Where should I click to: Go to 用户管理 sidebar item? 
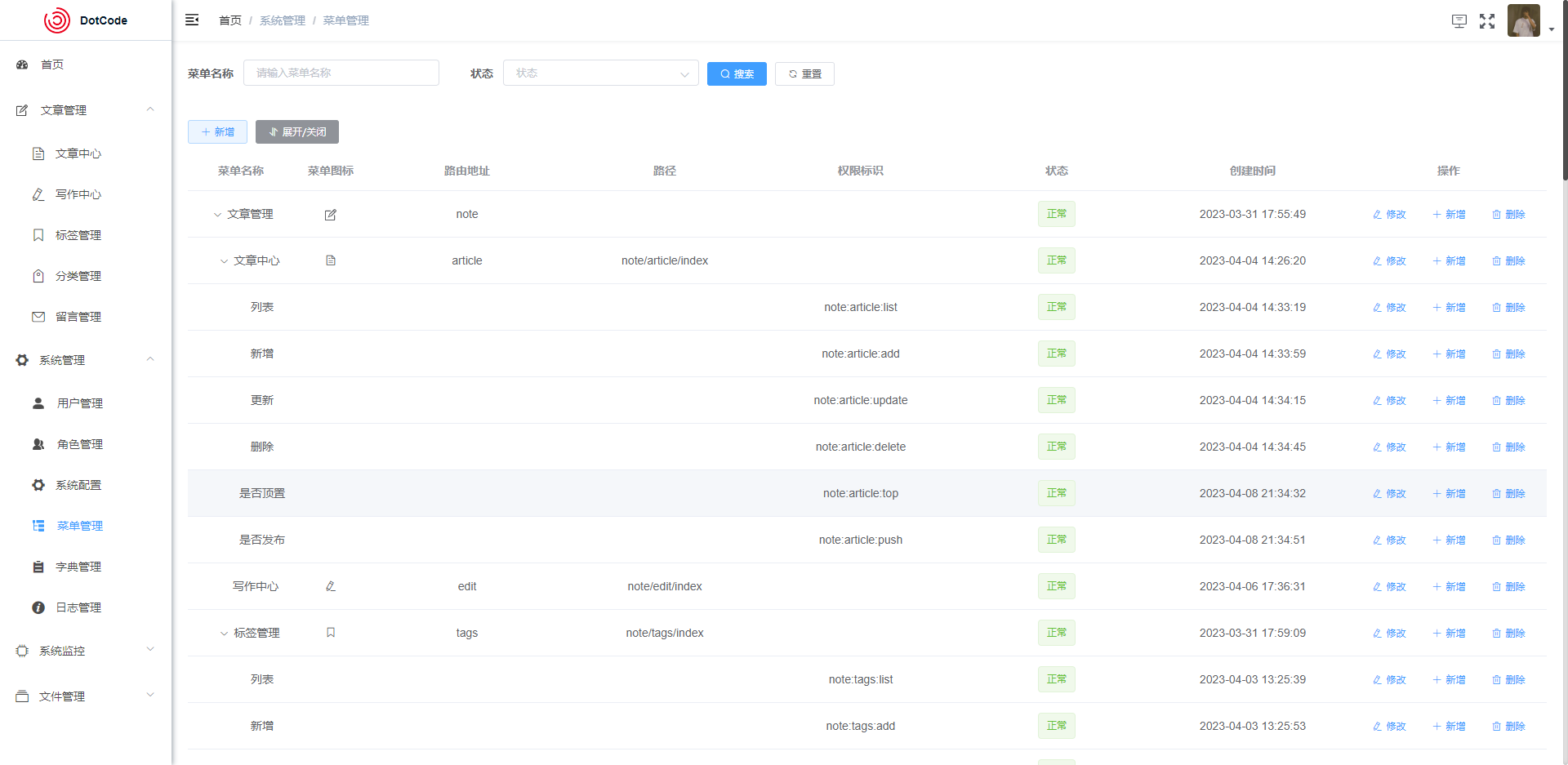click(79, 403)
